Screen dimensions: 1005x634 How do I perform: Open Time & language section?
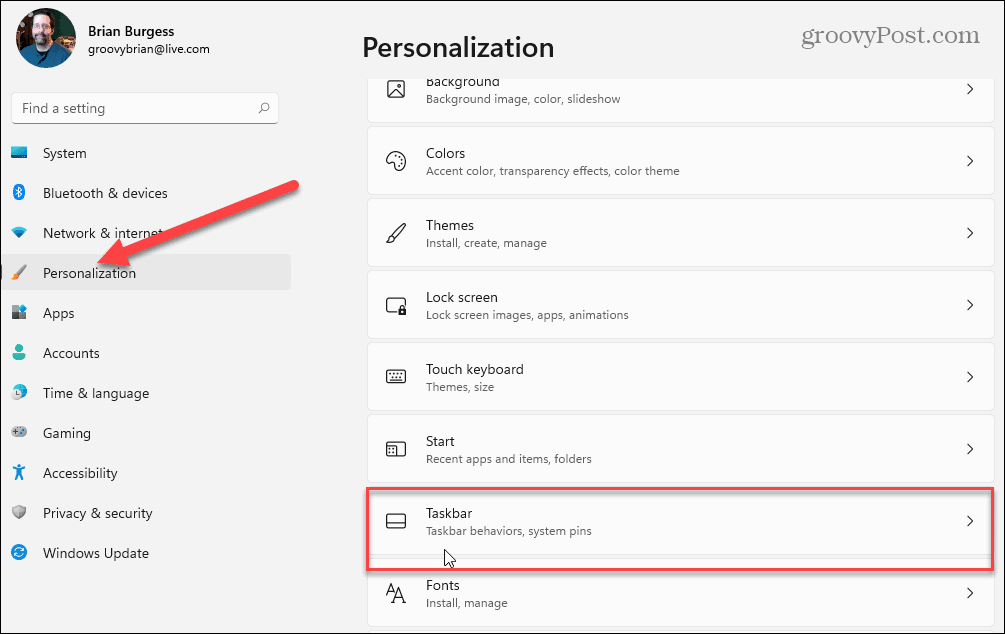[x=146, y=393]
